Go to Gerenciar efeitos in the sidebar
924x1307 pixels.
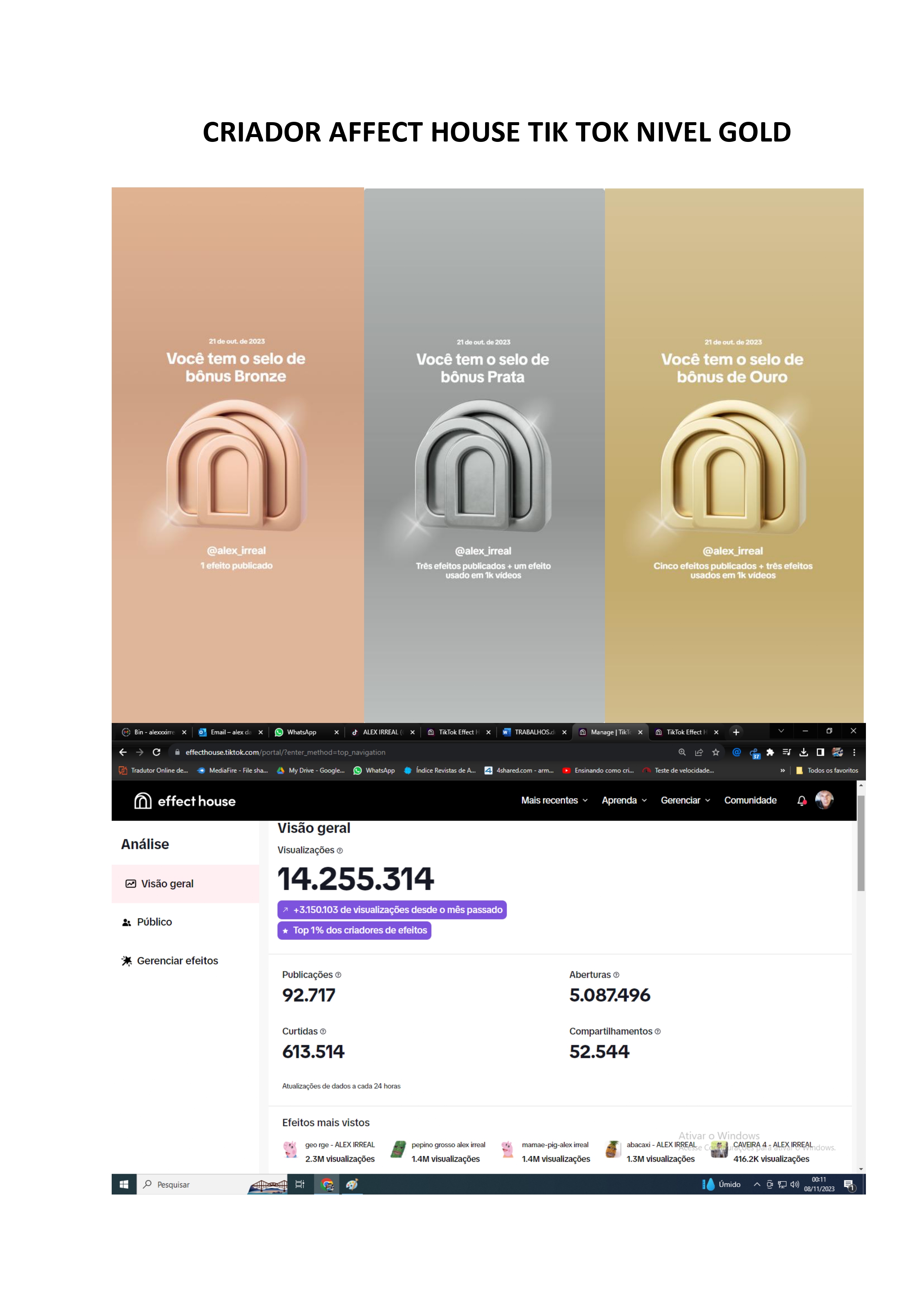click(177, 961)
